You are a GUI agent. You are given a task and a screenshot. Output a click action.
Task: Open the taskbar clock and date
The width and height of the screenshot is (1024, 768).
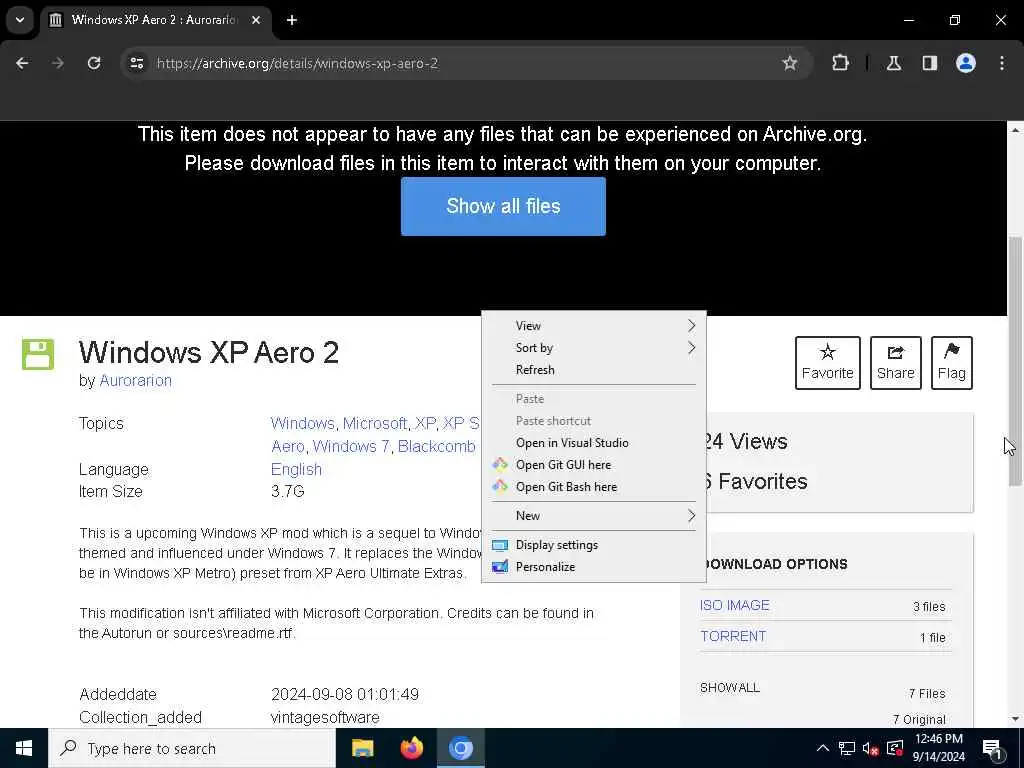pyautogui.click(x=938, y=748)
